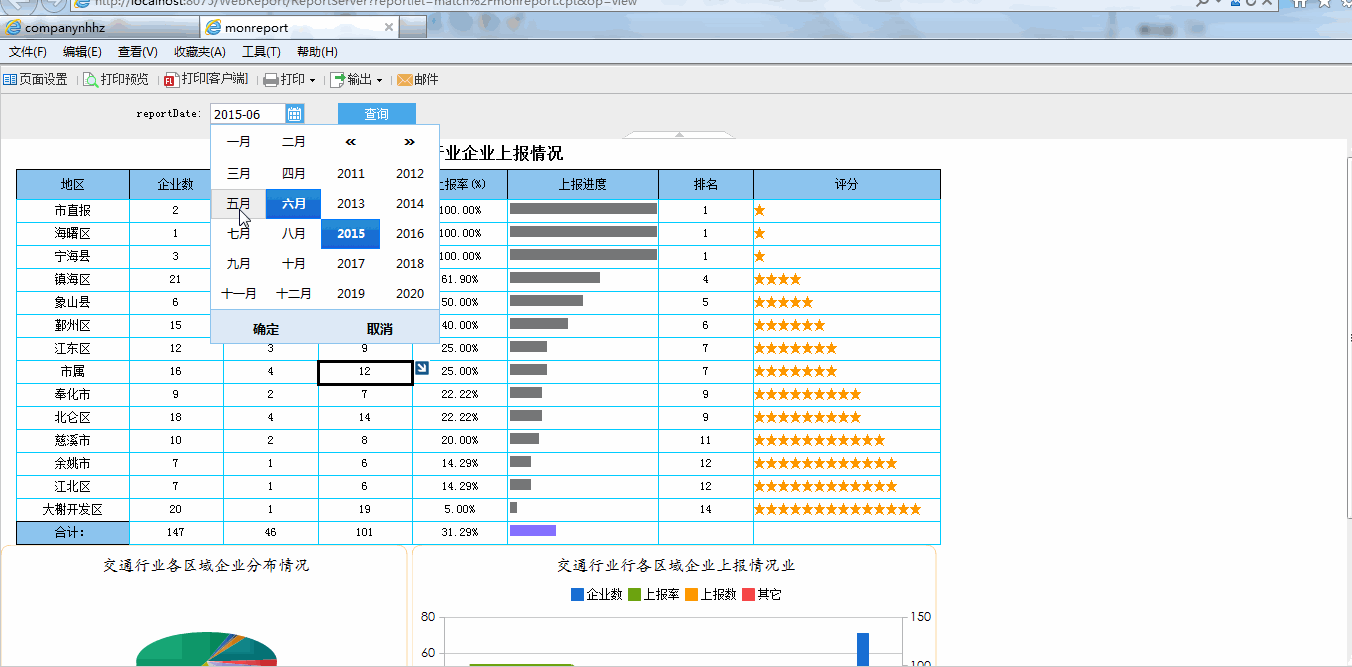The height and width of the screenshot is (667, 1352).
Task: Click the purple progress bar in 合计 row
Action: 532,530
